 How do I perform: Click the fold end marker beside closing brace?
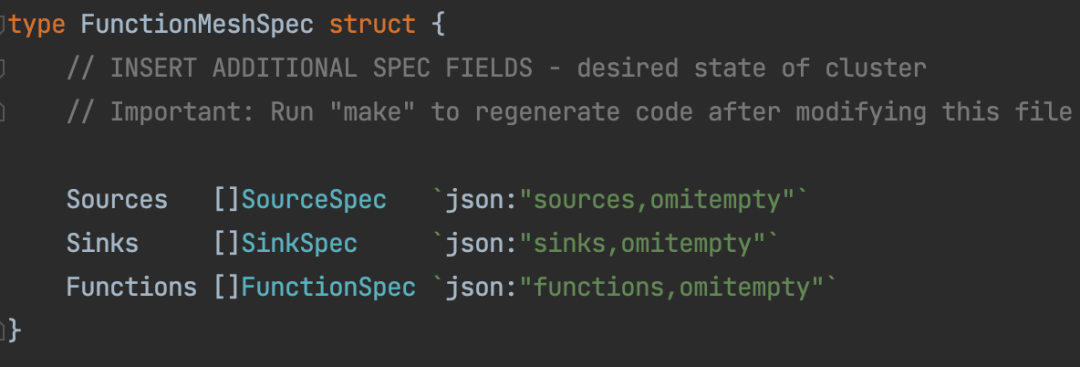tap(3, 331)
